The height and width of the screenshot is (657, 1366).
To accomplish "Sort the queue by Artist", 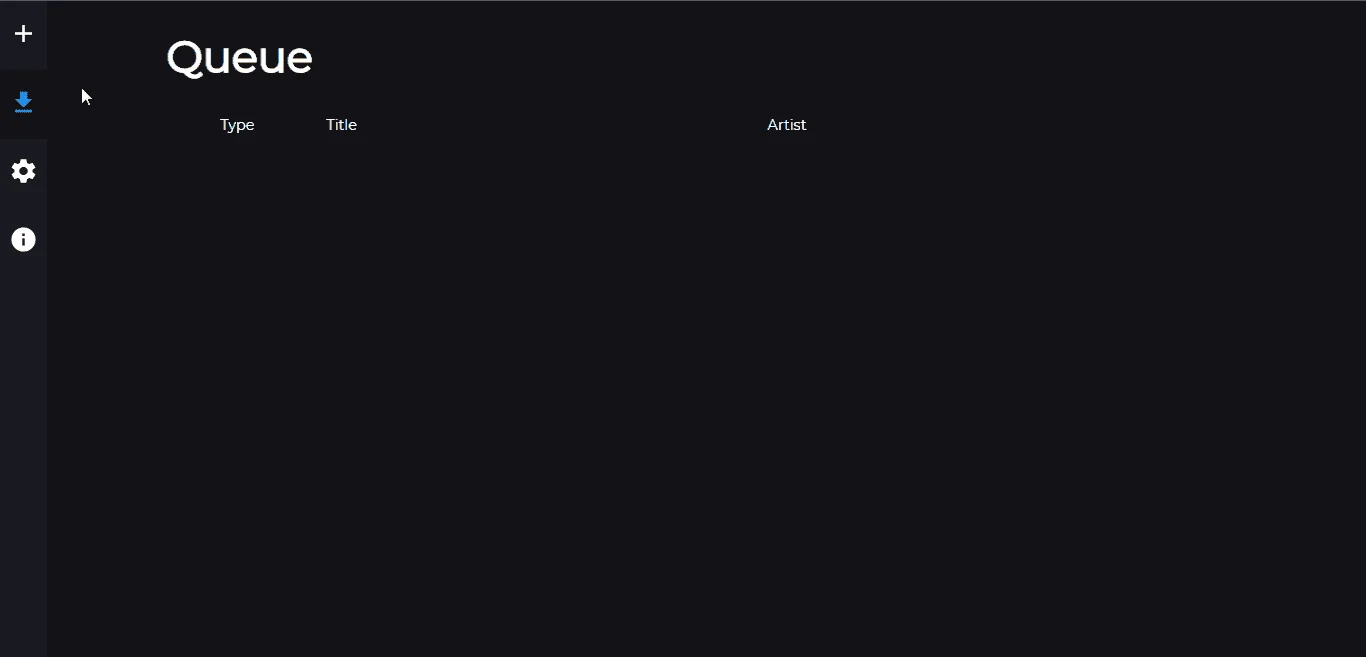I will pos(787,125).
